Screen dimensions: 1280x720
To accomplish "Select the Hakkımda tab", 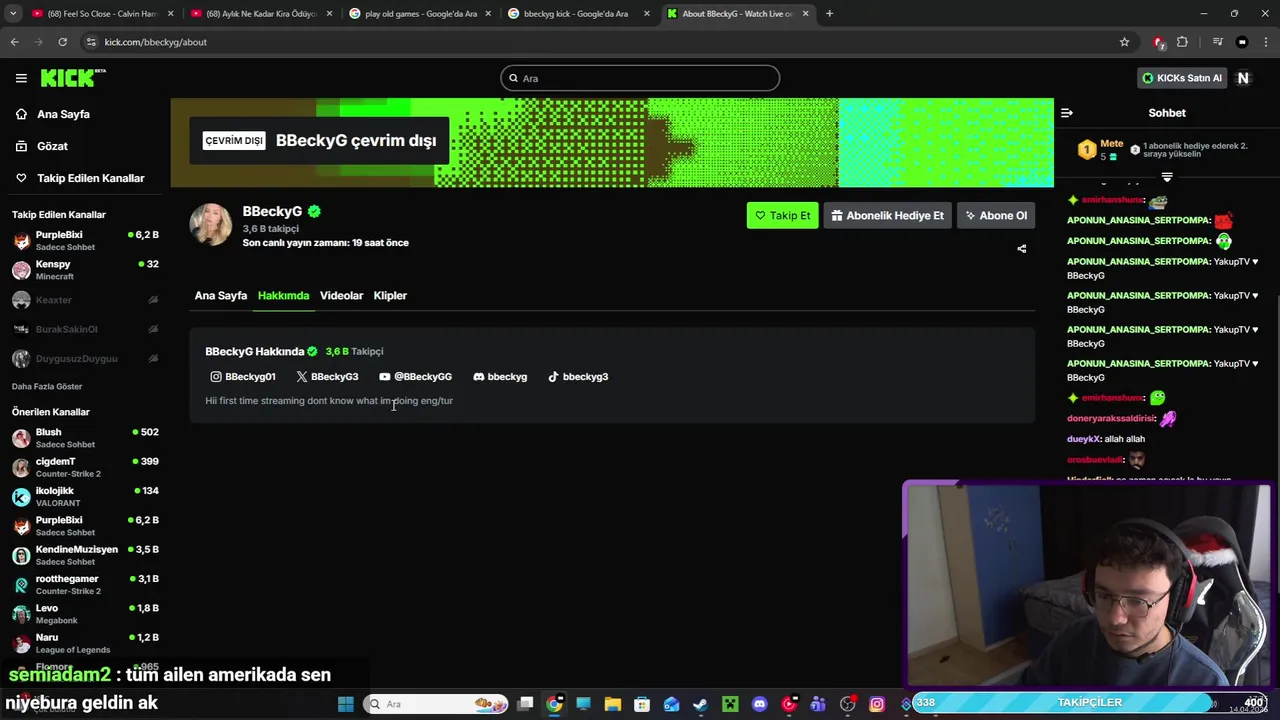I will [x=283, y=296].
